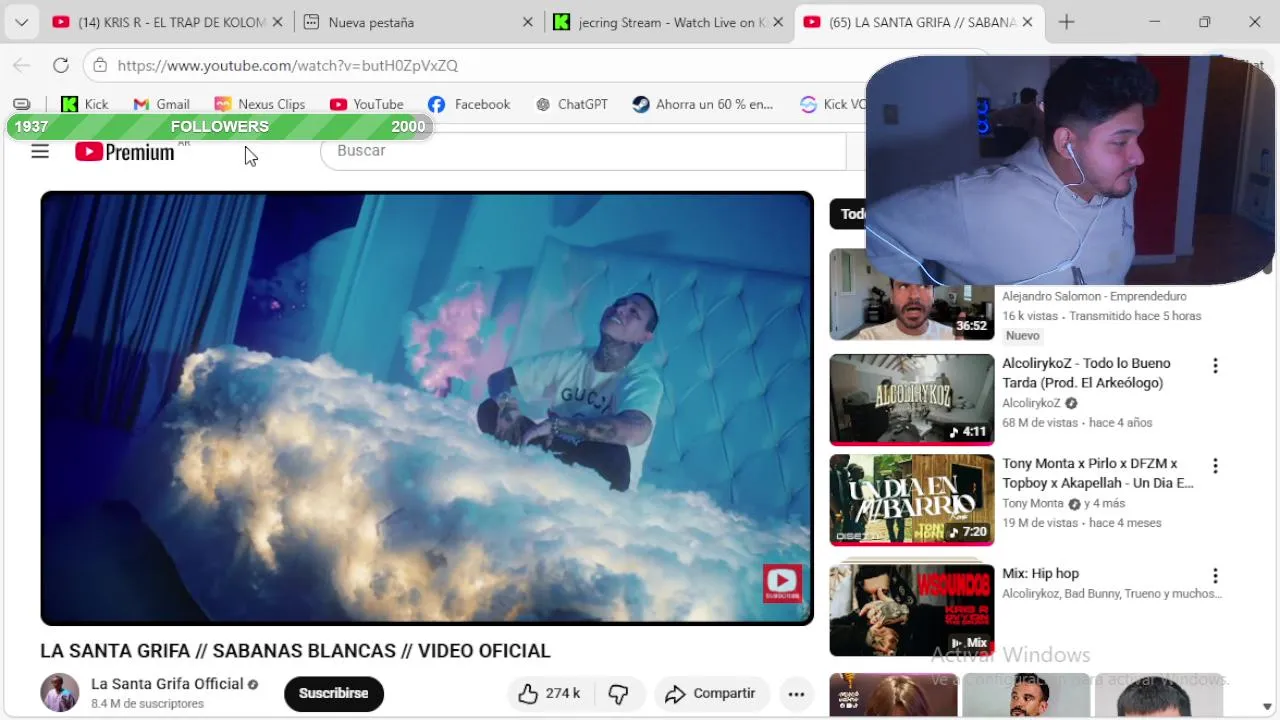Dislike the video with thumbs down
This screenshot has height=720, width=1280.
coord(619,693)
